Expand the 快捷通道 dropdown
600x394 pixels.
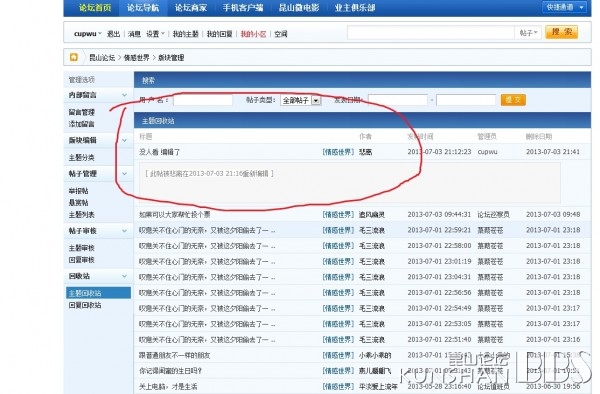[x=564, y=7]
